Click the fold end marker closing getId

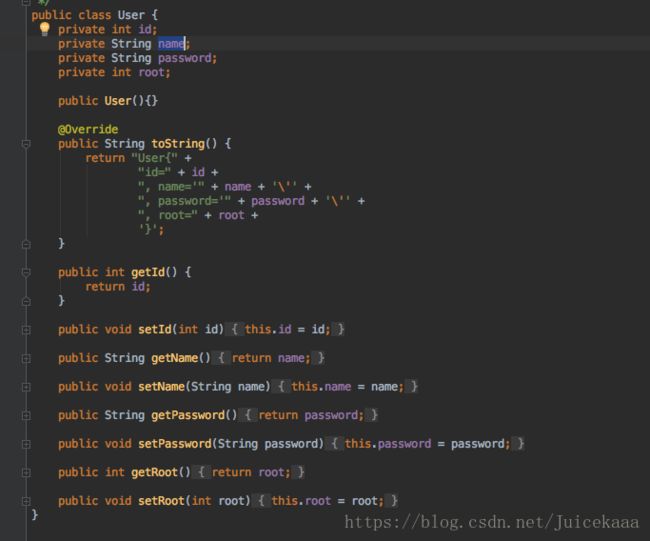click(x=26, y=301)
